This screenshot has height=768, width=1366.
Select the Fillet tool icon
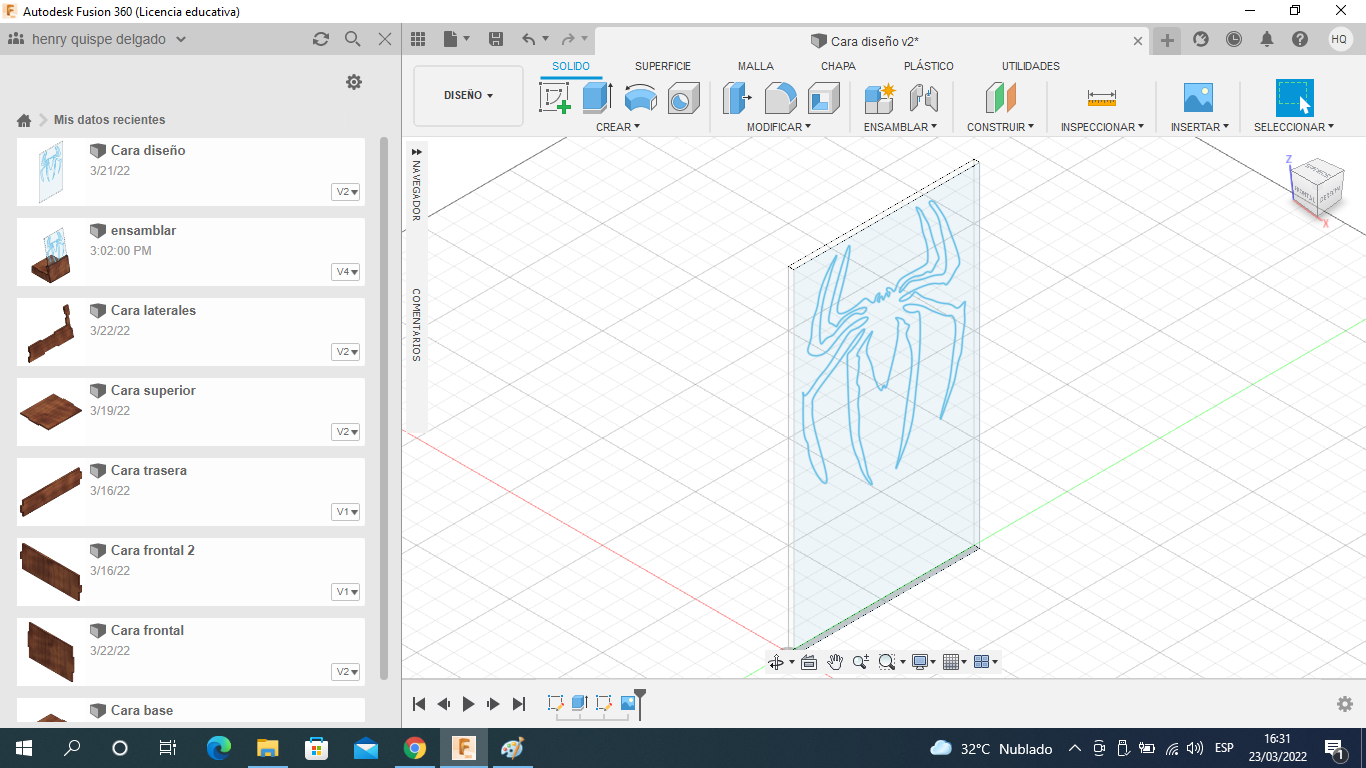[x=780, y=98]
